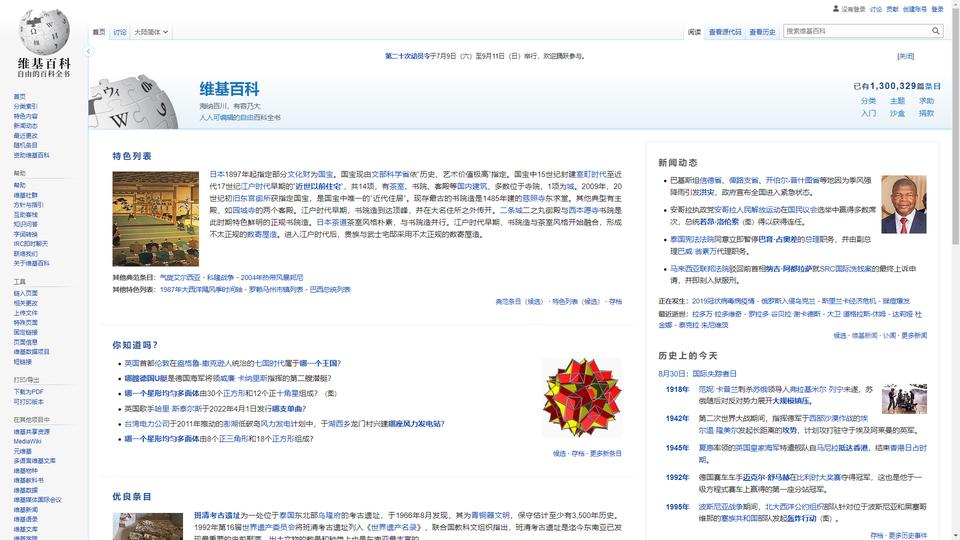Click 联络我们 in the sidebar
Image resolution: width=960 pixels, height=540 pixels.
25,253
